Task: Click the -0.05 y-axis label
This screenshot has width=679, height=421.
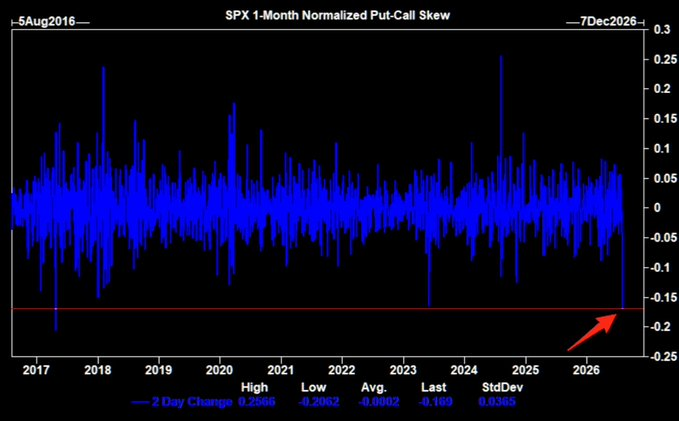Action: [x=664, y=237]
